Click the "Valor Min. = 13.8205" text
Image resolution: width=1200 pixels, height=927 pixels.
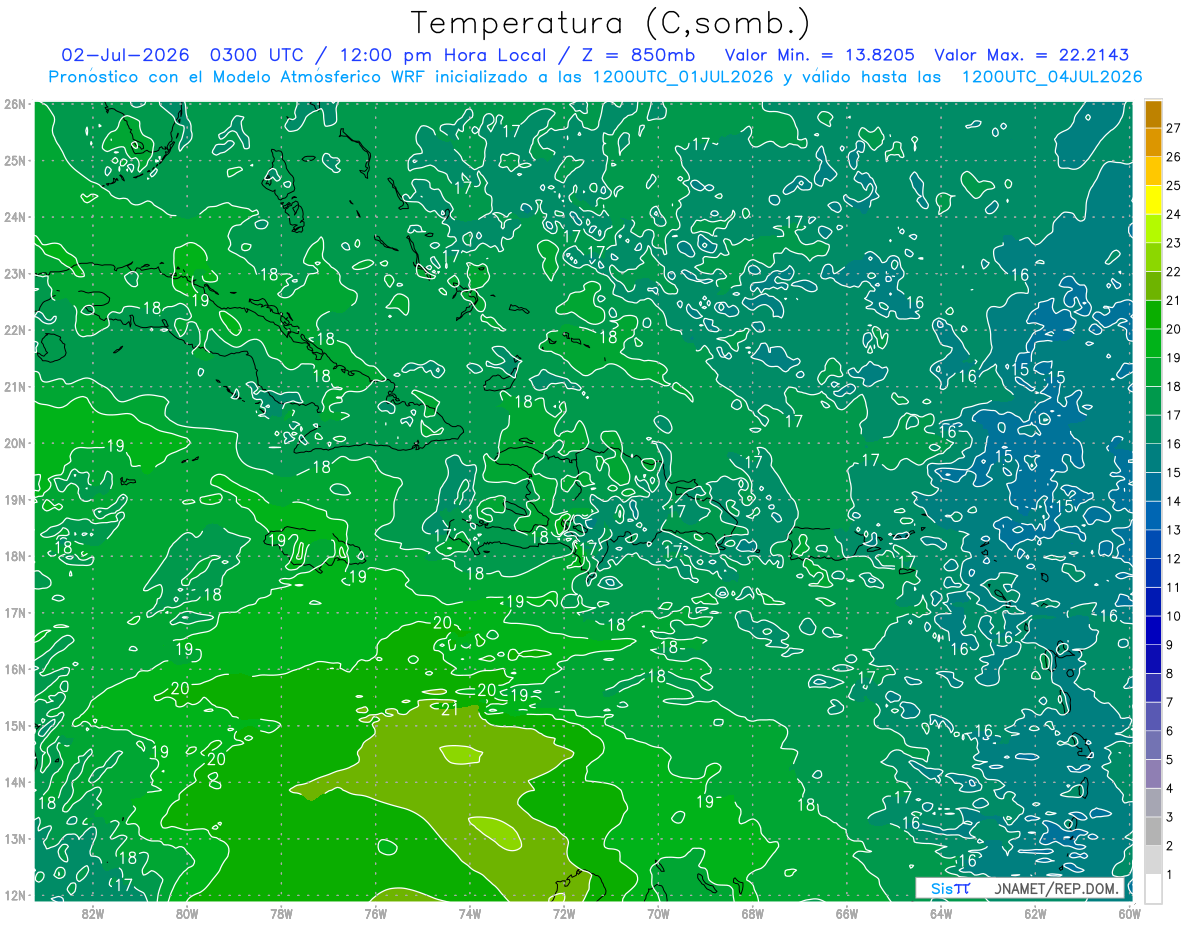coord(820,55)
